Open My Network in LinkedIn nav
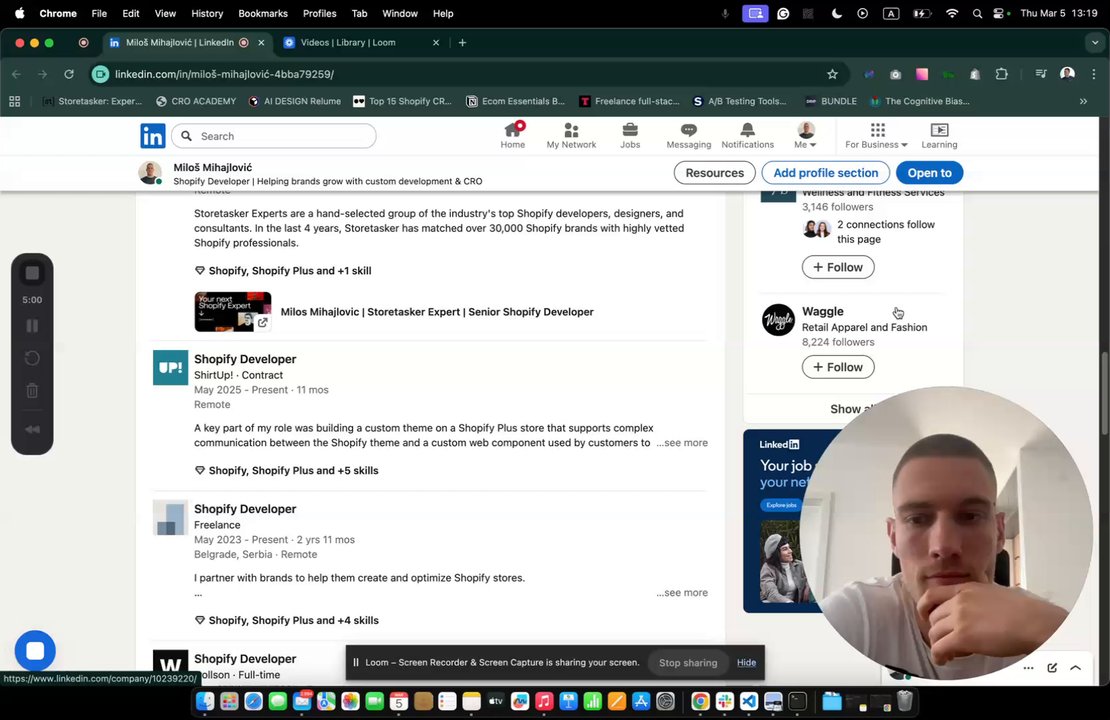The image size is (1110, 720). coord(571,135)
